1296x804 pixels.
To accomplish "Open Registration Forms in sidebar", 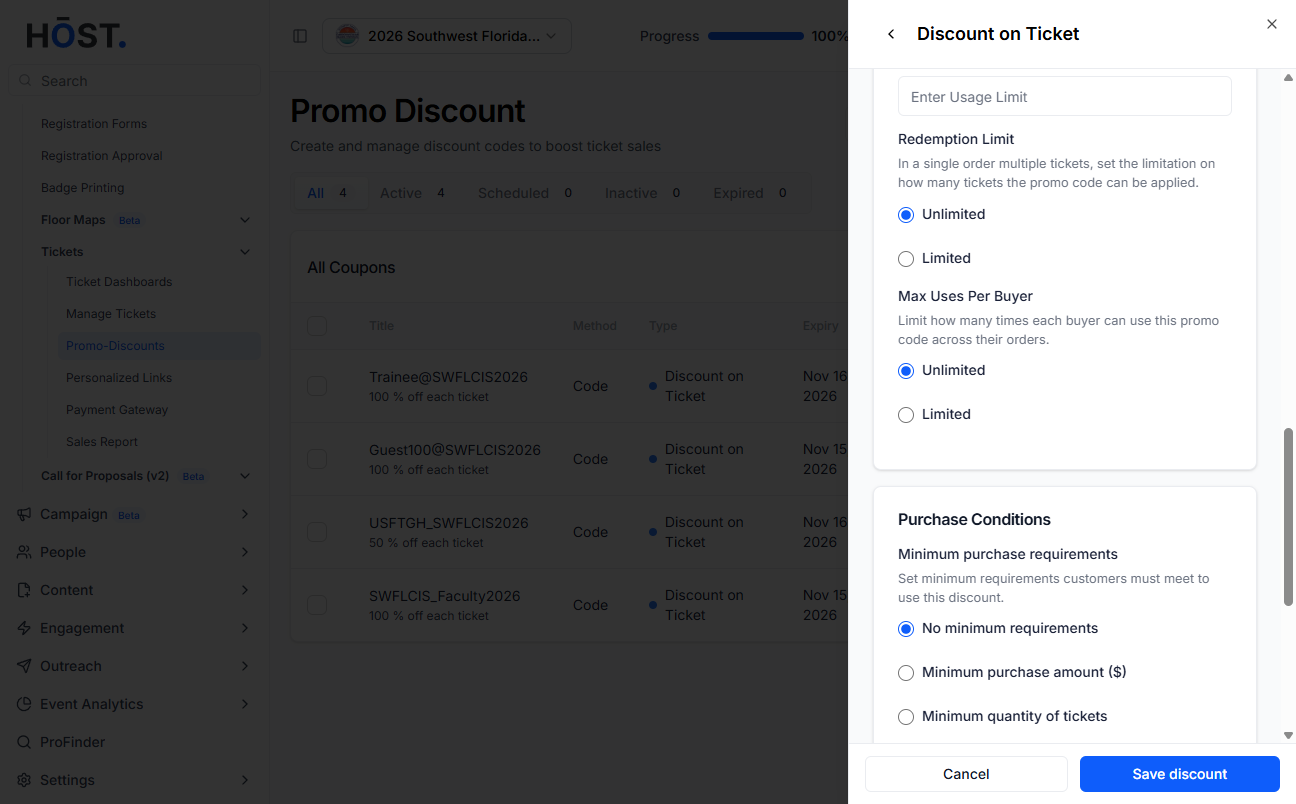I will click(x=94, y=124).
